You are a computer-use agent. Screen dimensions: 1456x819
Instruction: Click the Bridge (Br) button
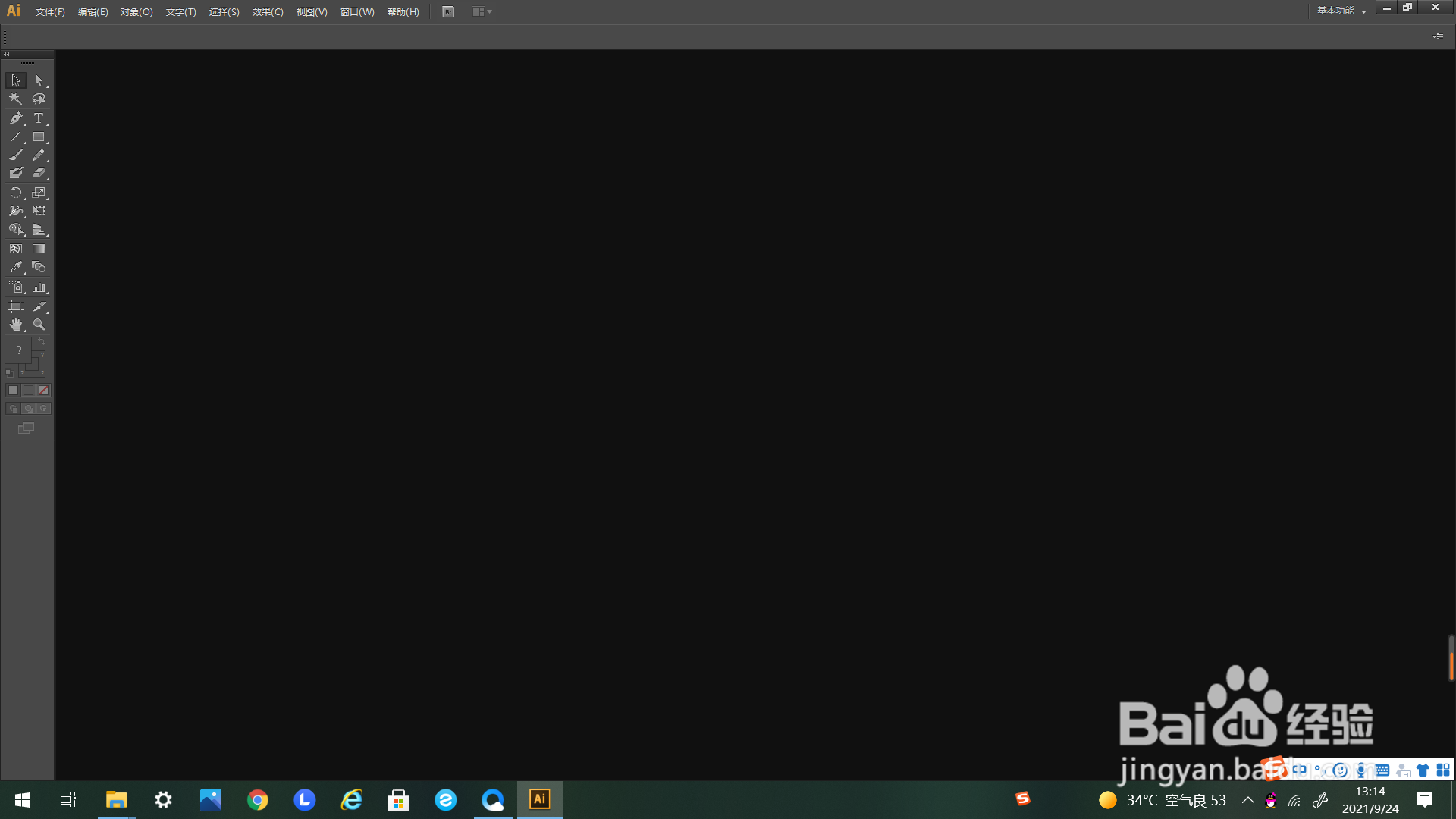pos(448,11)
